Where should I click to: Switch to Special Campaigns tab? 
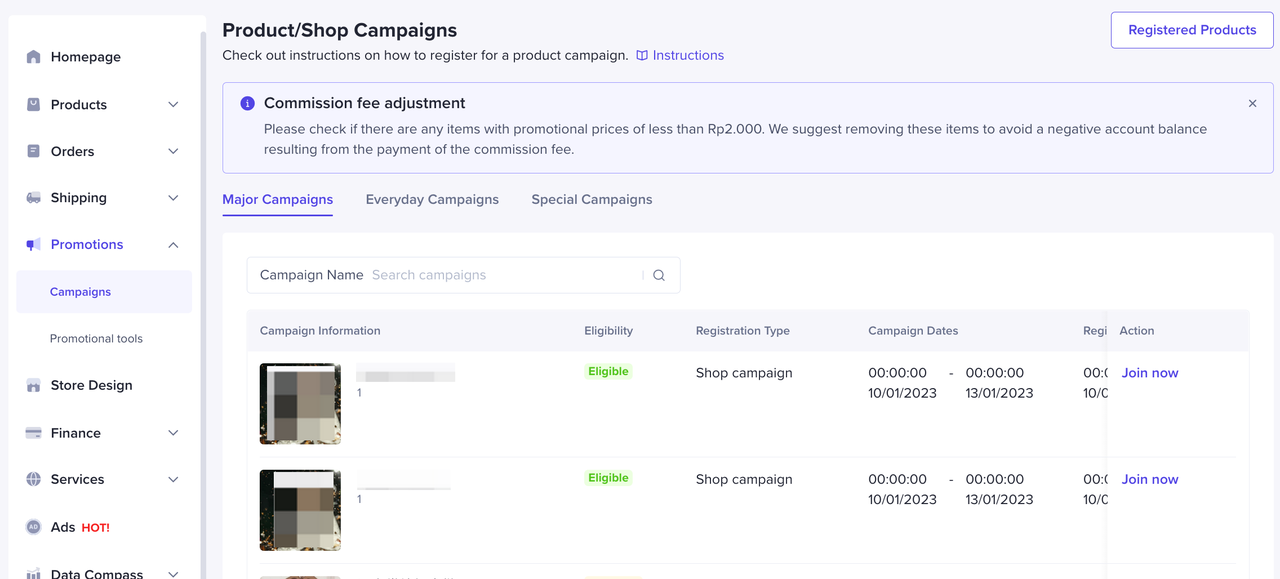tap(592, 199)
